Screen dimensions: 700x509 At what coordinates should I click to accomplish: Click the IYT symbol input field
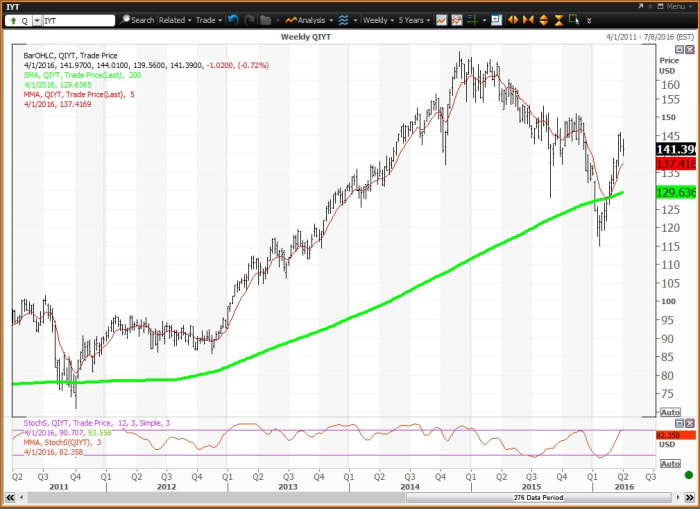pos(78,20)
